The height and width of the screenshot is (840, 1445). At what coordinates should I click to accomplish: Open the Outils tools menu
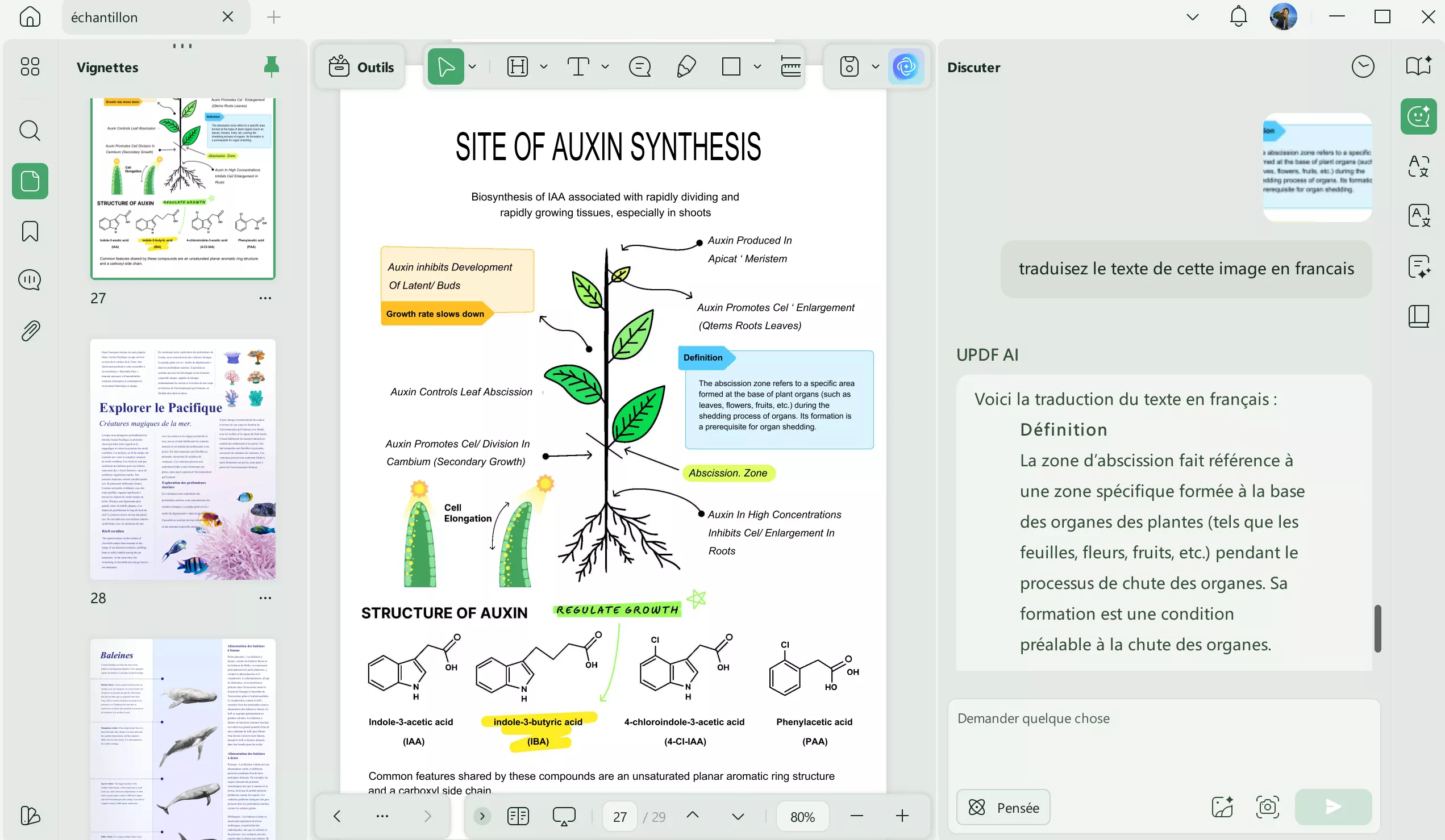(x=361, y=67)
